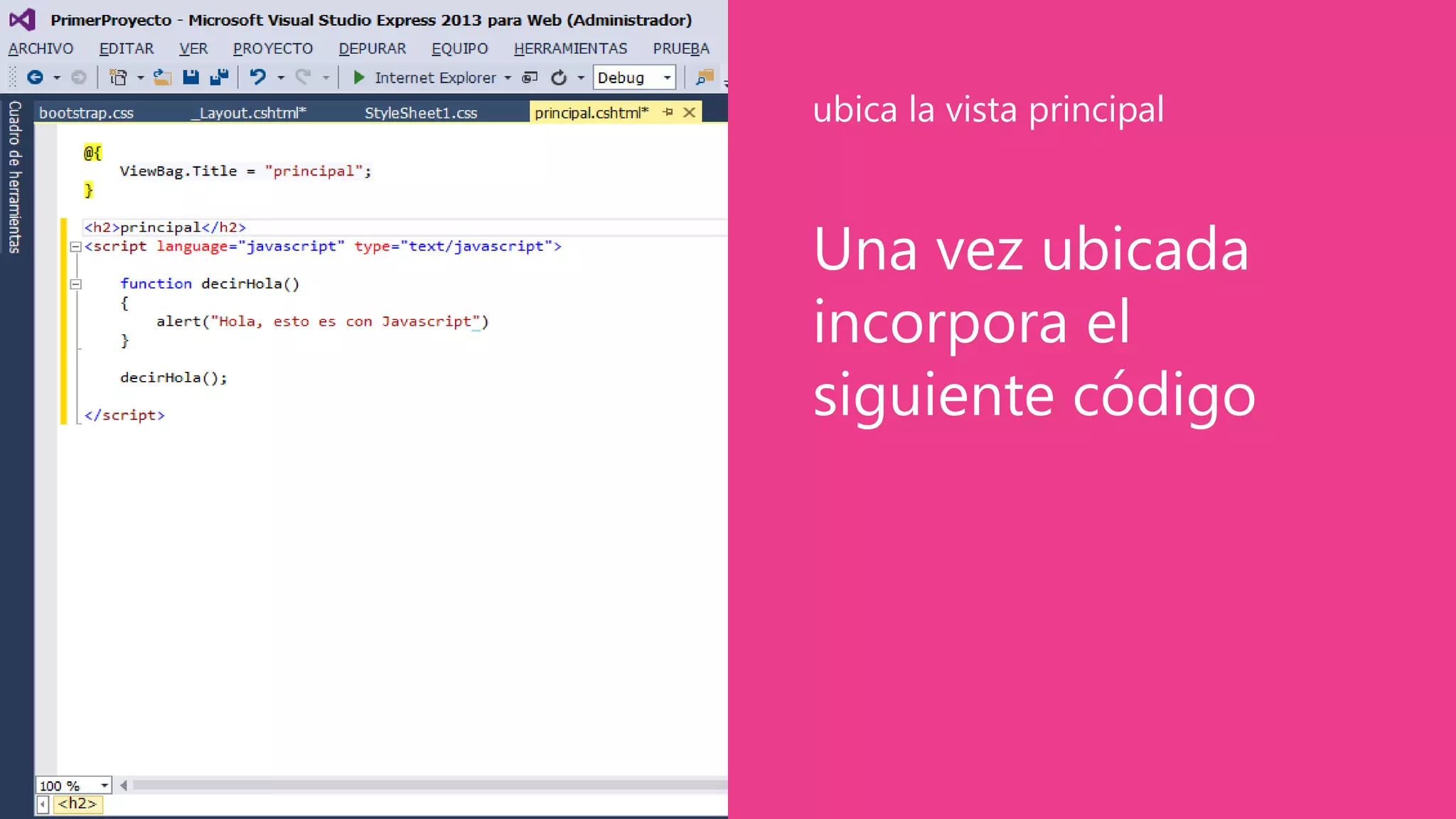
Task: Open the Cuadro de herramientas side panel
Action: (15, 177)
